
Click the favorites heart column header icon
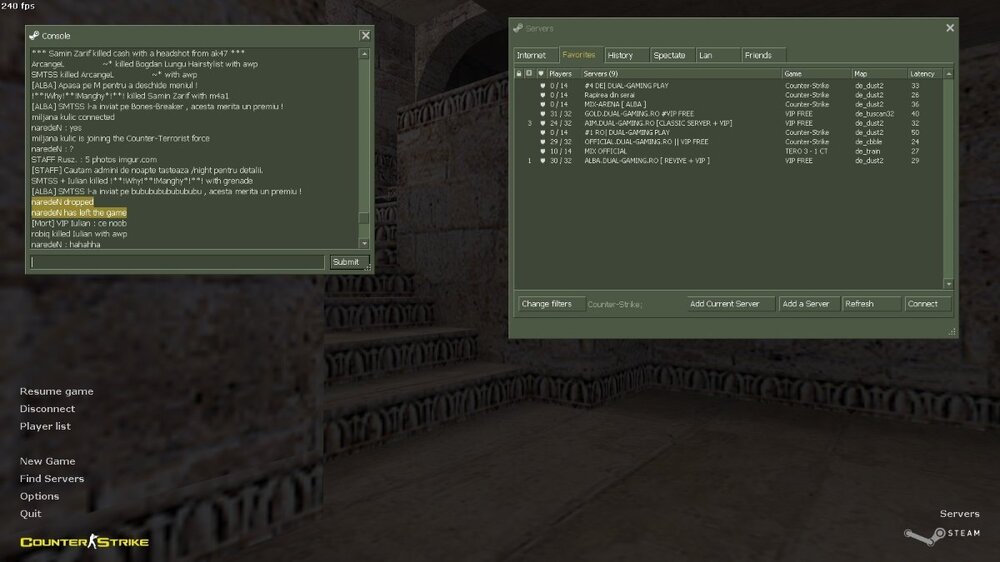pos(540,74)
